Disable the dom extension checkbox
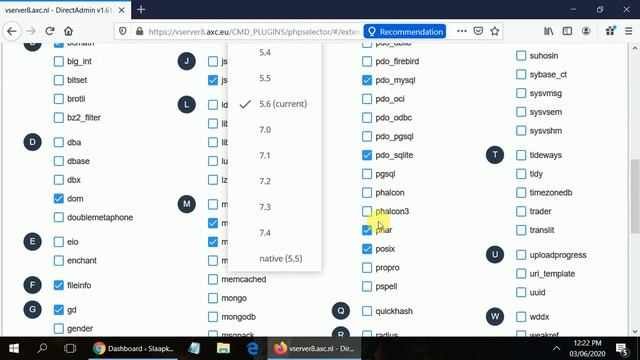Image resolution: width=640 pixels, height=360 pixels. 59,198
